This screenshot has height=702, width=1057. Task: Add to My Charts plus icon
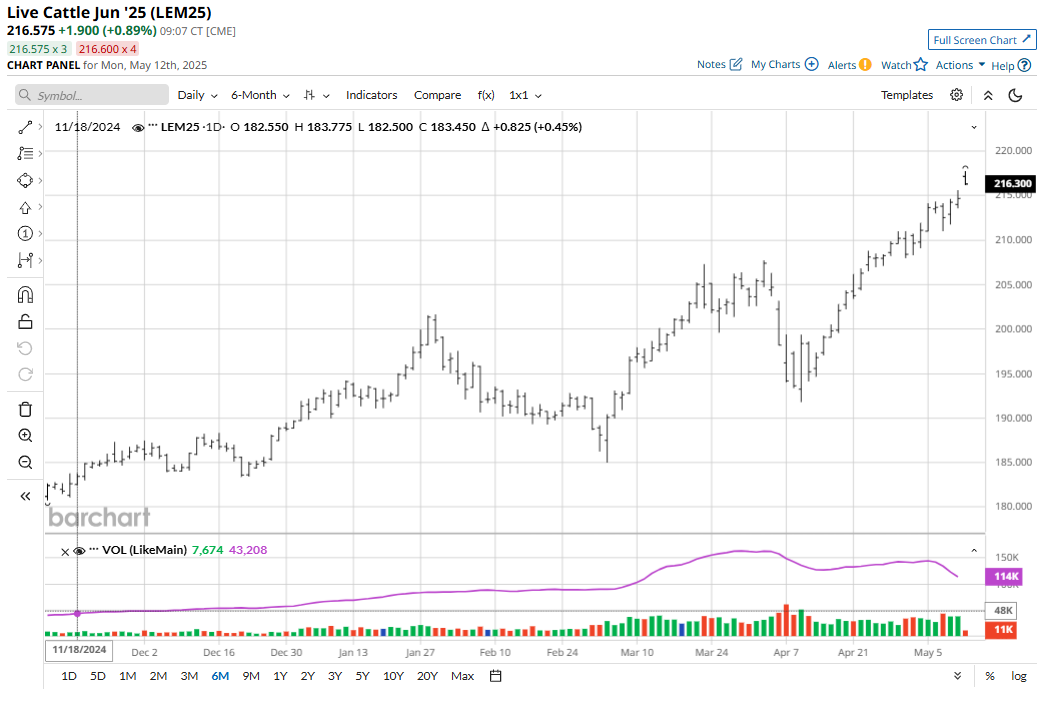tap(812, 64)
